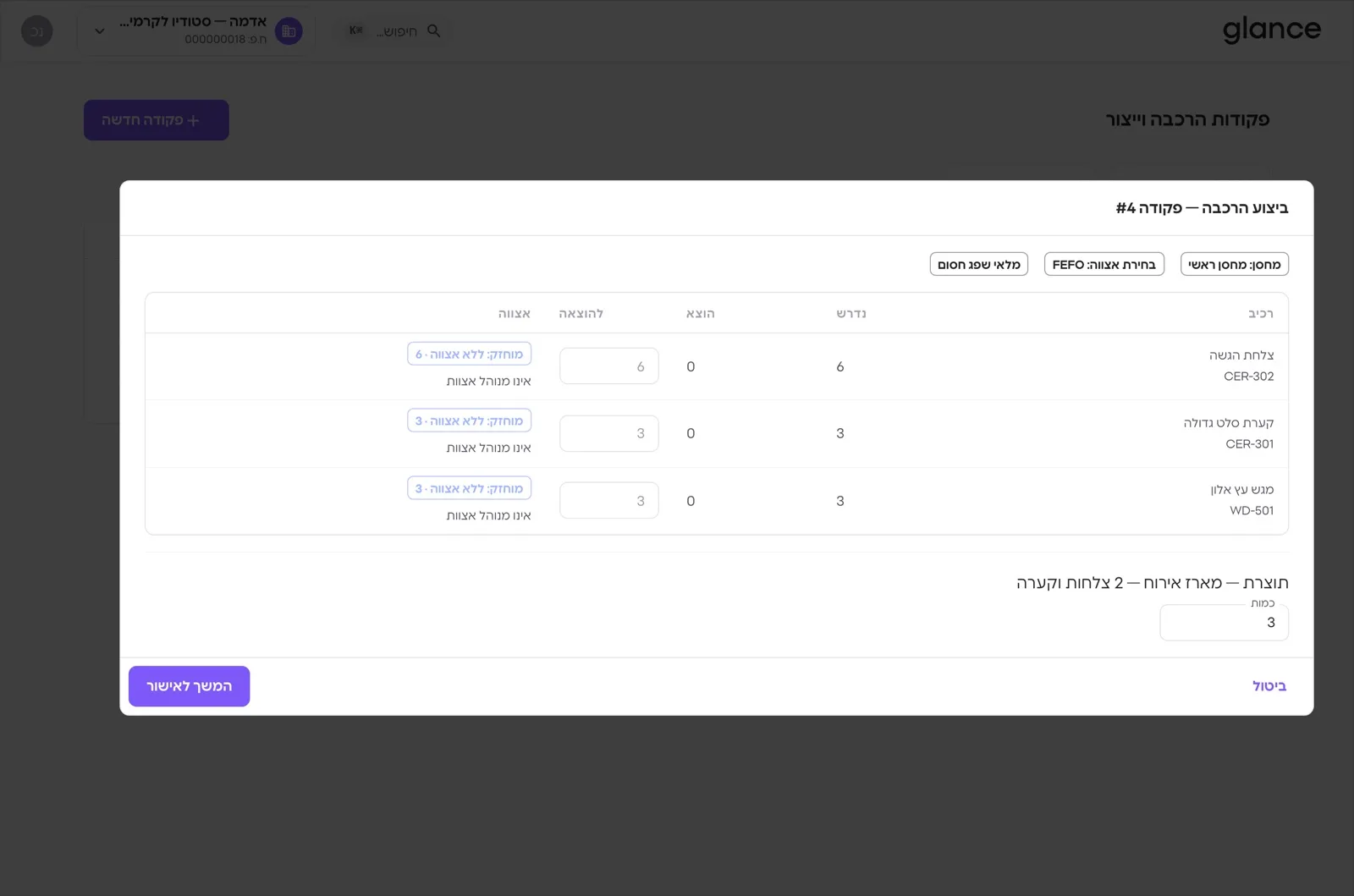The height and width of the screenshot is (896, 1354).
Task: Click the glance logo
Action: coord(1272,30)
